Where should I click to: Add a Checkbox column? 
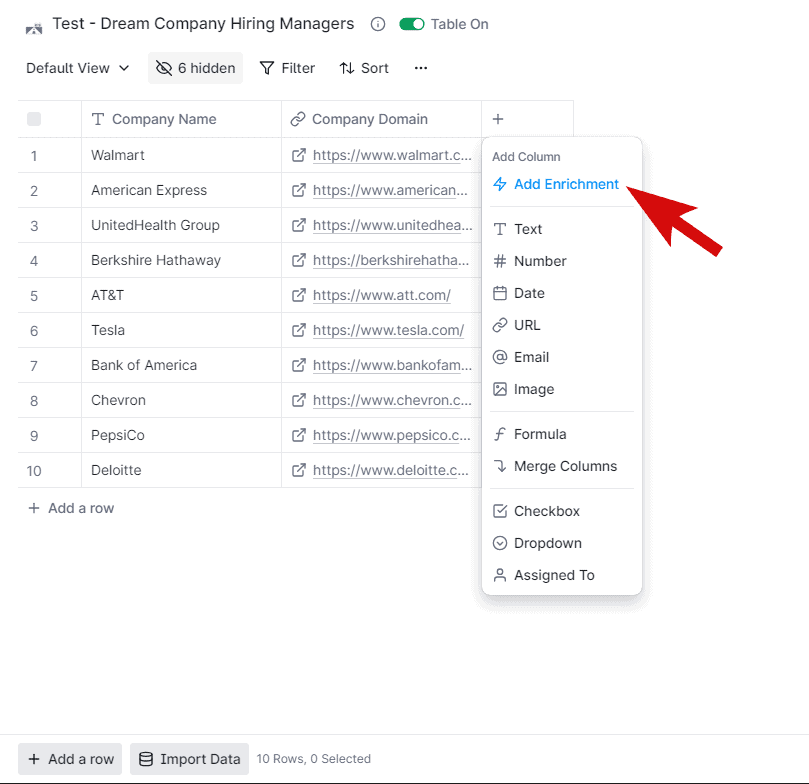[561, 511]
